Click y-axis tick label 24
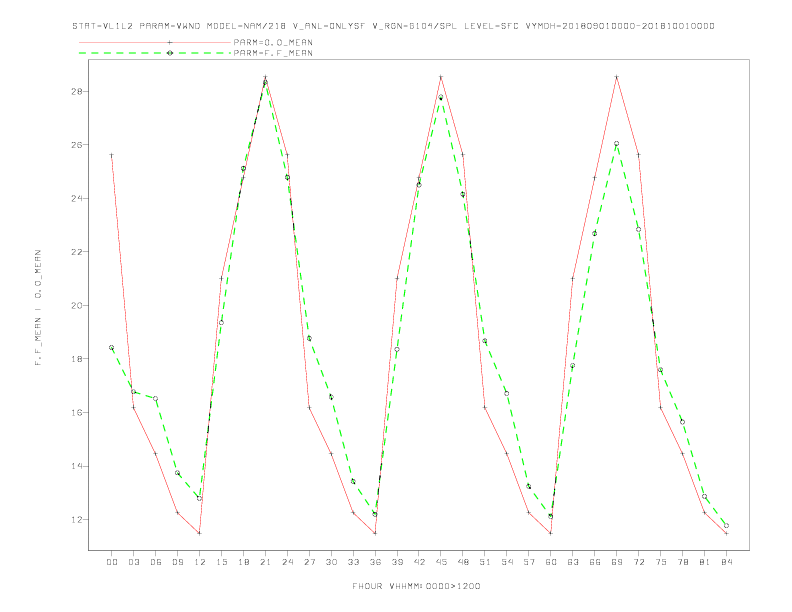This screenshot has height=612, width=792. (77, 198)
